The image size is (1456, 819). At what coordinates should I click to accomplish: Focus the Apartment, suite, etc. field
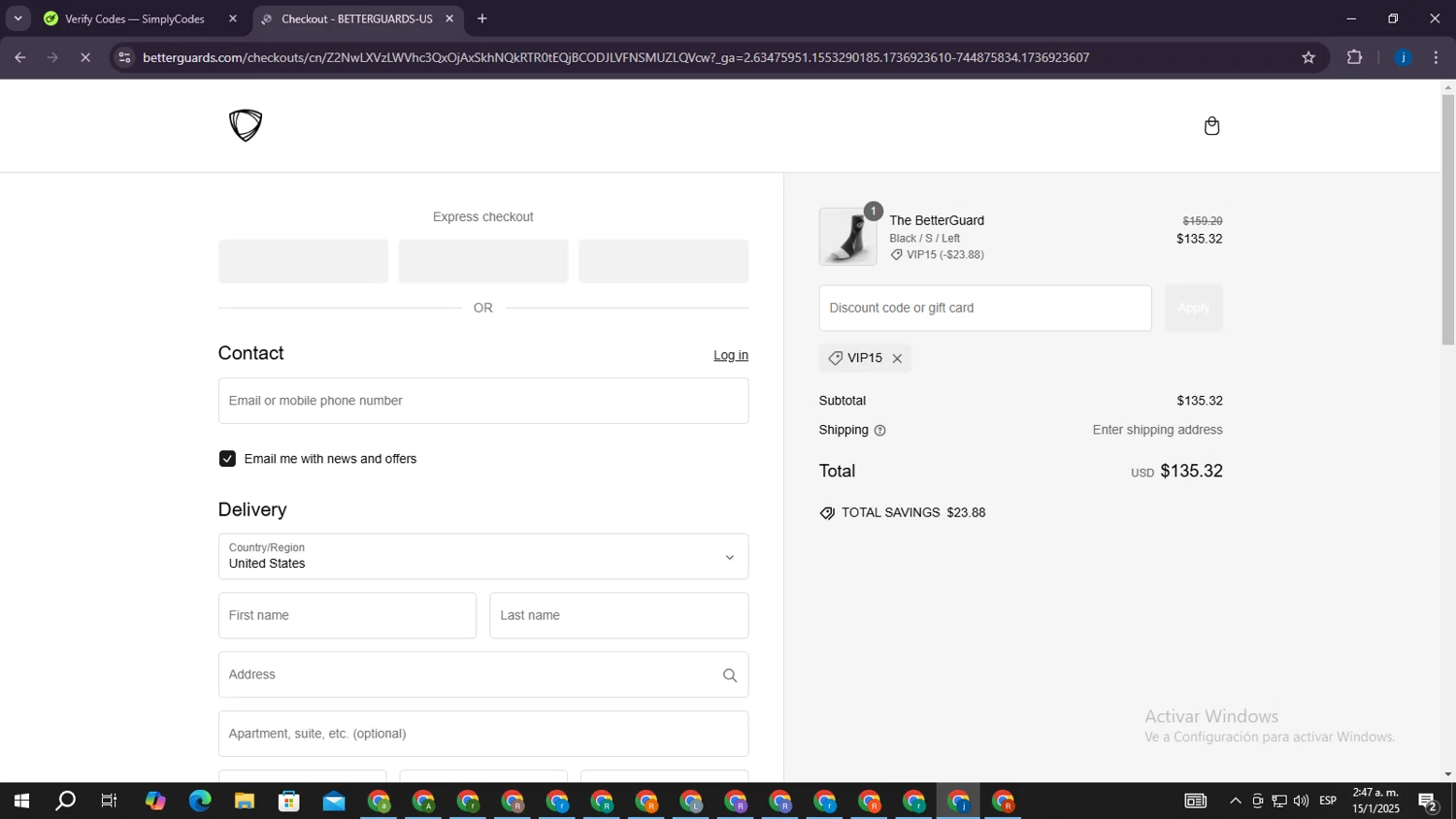(x=483, y=734)
